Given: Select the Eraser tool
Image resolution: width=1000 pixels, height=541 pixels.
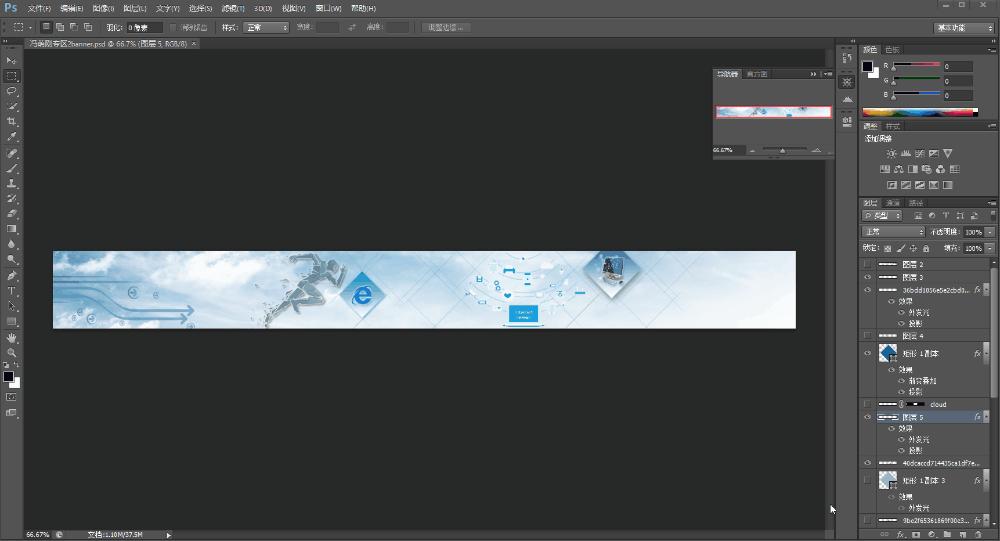Looking at the screenshot, I should click(x=11, y=214).
